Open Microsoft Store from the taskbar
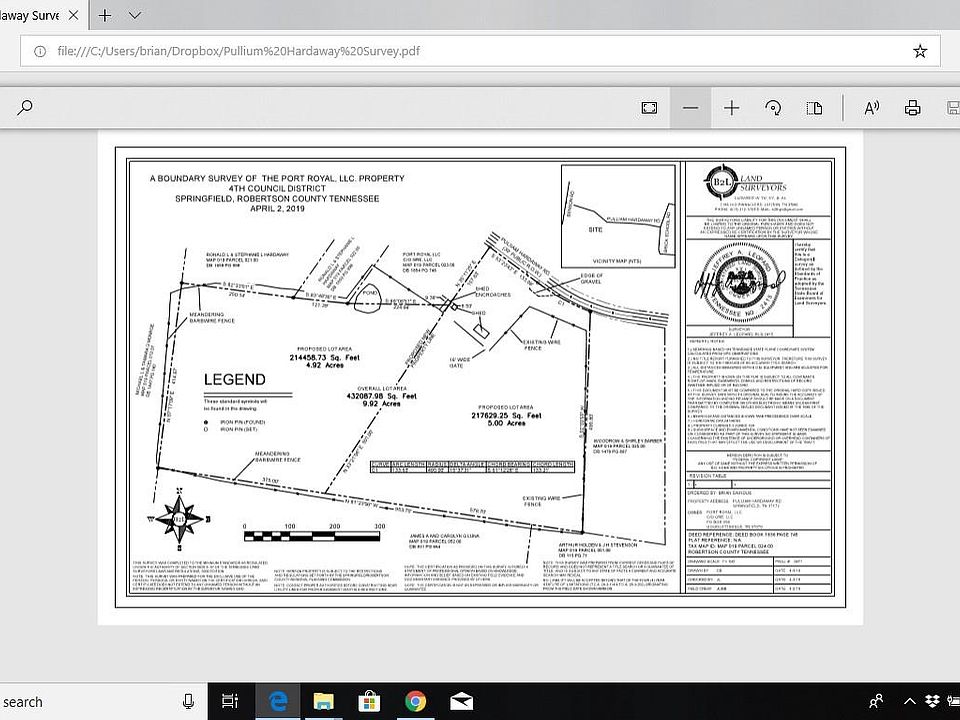The image size is (960, 720). (x=369, y=701)
